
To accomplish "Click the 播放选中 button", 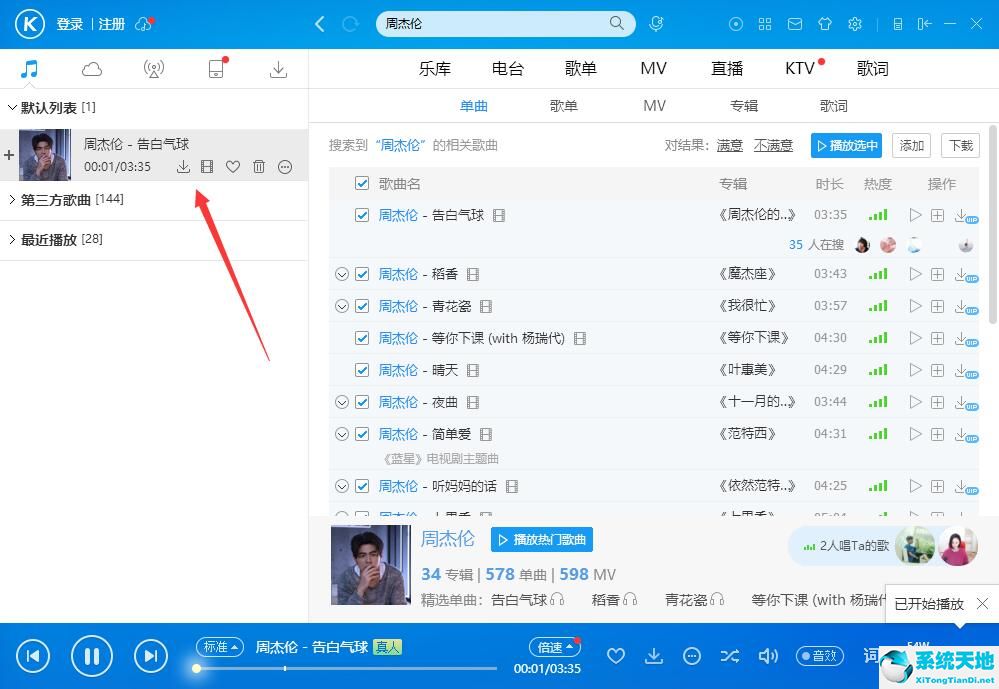I will click(x=846, y=145).
